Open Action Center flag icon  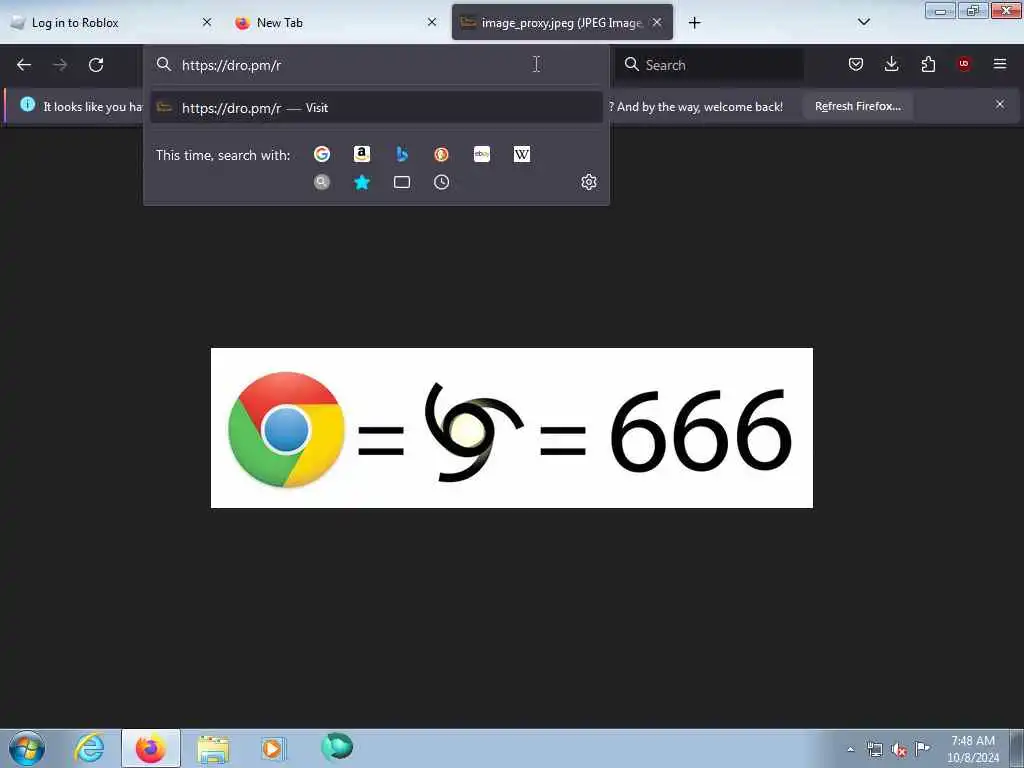pyautogui.click(x=923, y=749)
